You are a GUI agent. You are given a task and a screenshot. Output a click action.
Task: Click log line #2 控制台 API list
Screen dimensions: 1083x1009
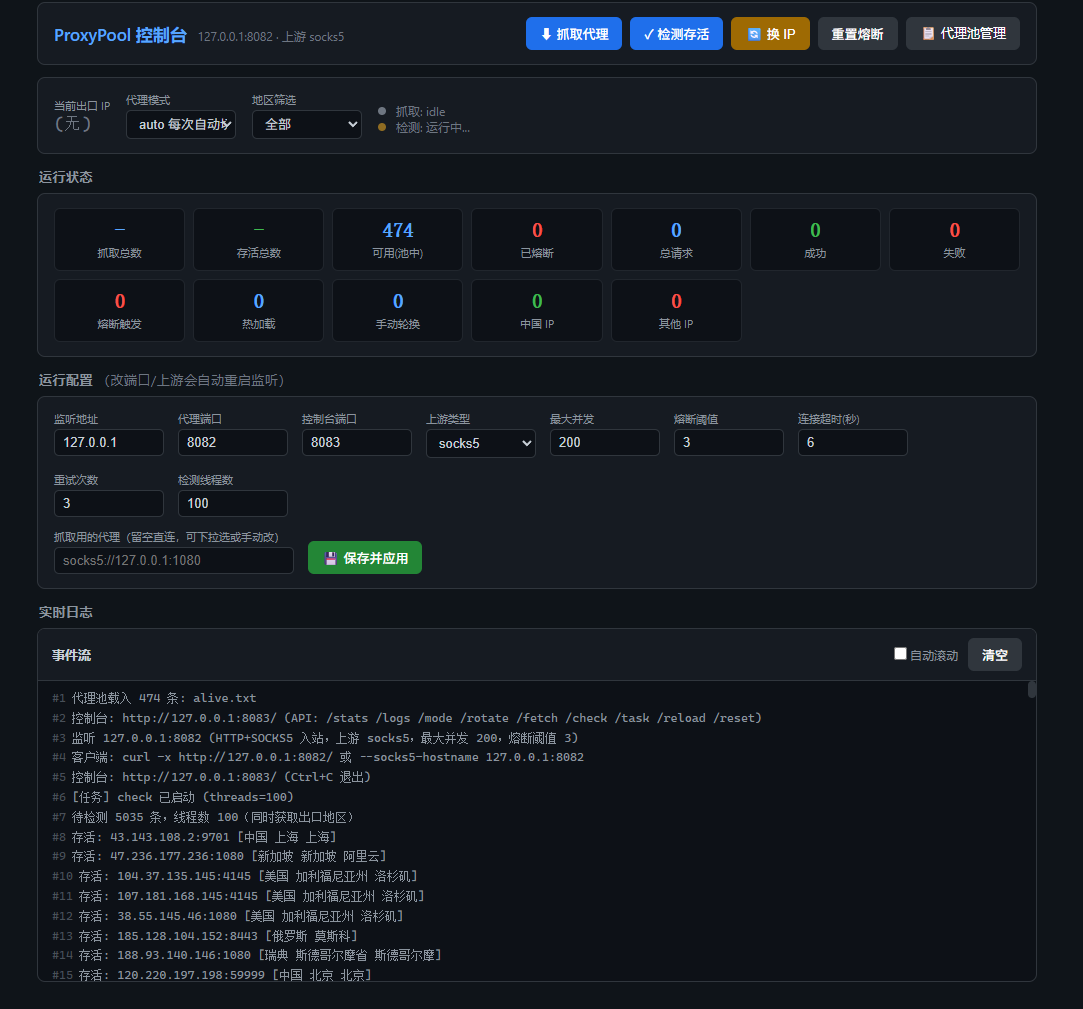(x=407, y=718)
